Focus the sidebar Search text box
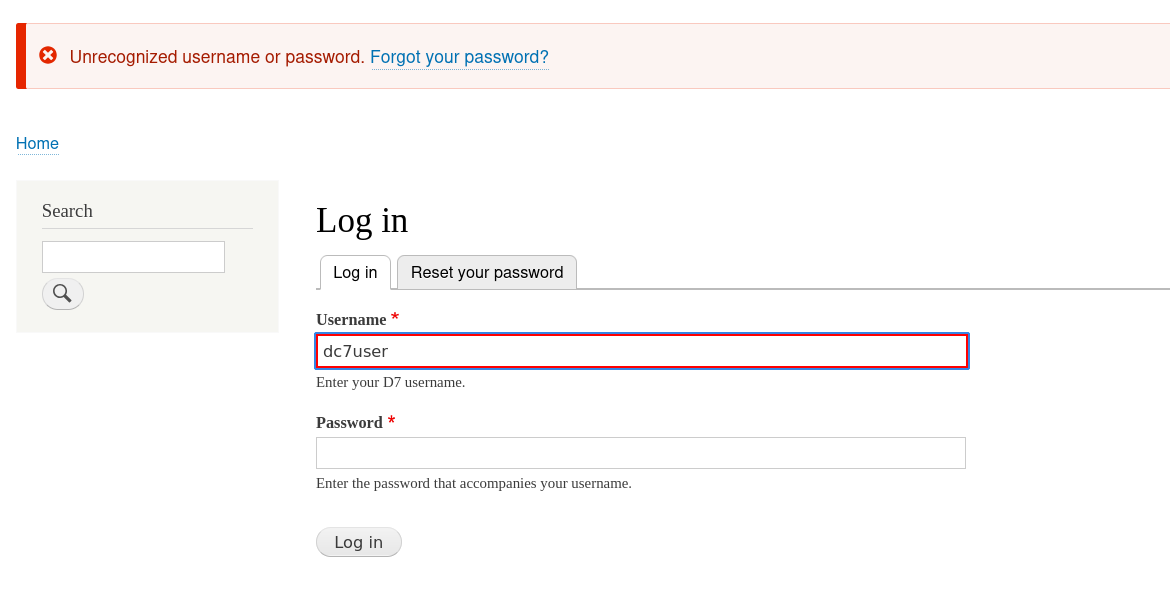The width and height of the screenshot is (1170, 594). [133, 257]
